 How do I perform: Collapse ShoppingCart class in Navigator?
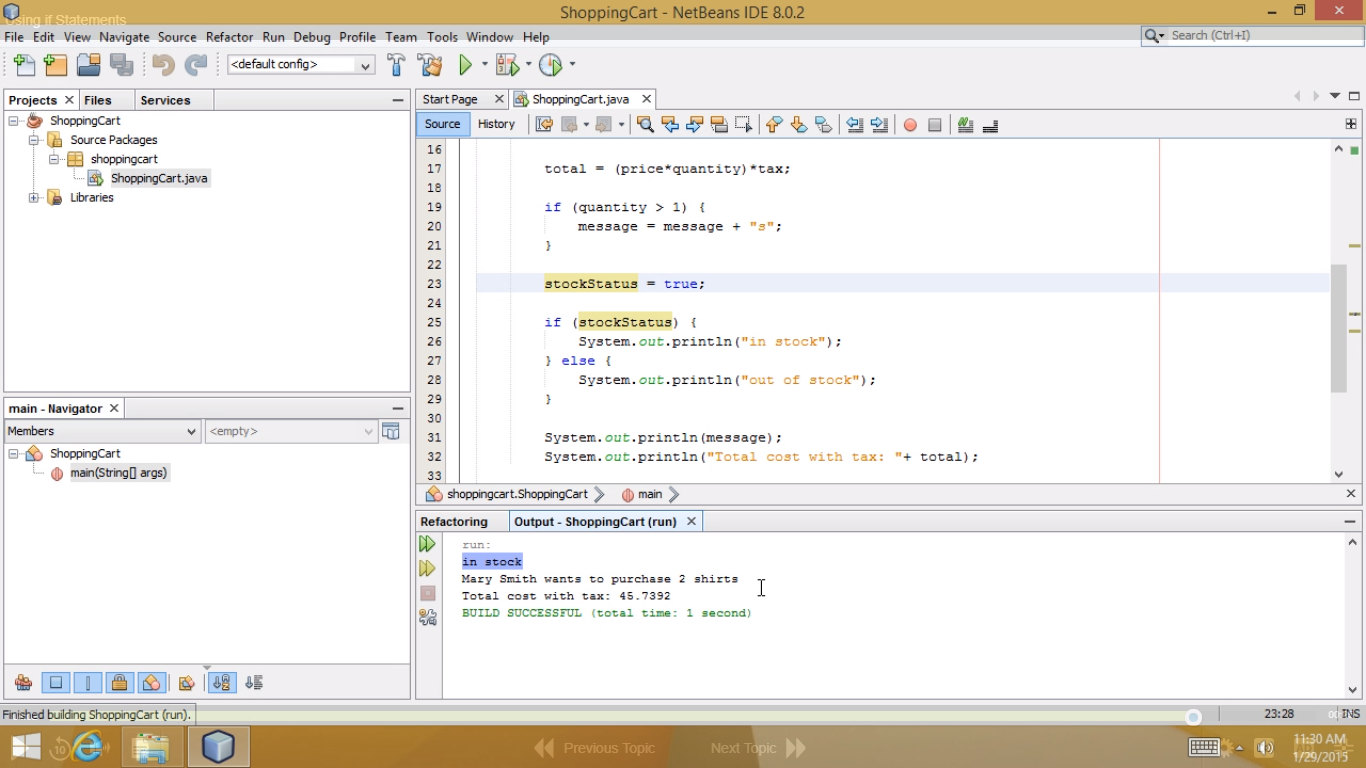(x=14, y=454)
